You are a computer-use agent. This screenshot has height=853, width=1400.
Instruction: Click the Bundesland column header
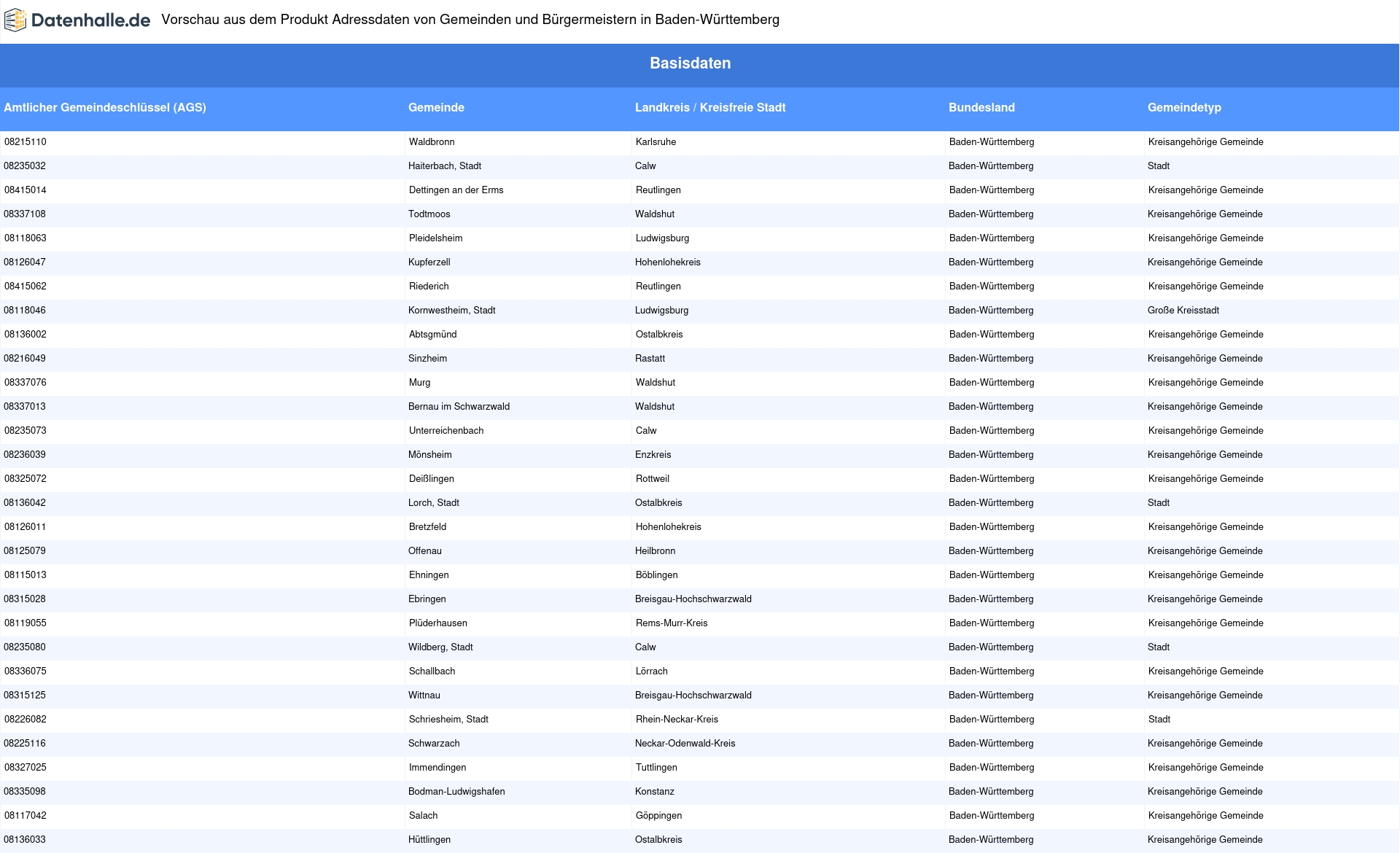[x=981, y=107]
